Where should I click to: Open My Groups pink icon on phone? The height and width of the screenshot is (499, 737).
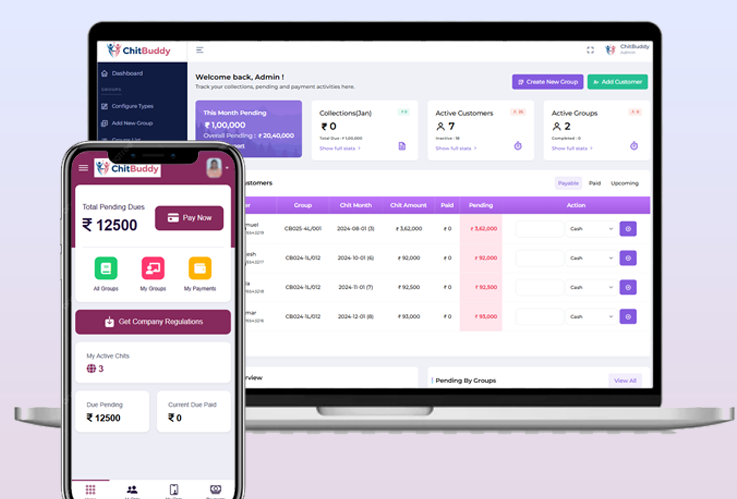pos(153,268)
